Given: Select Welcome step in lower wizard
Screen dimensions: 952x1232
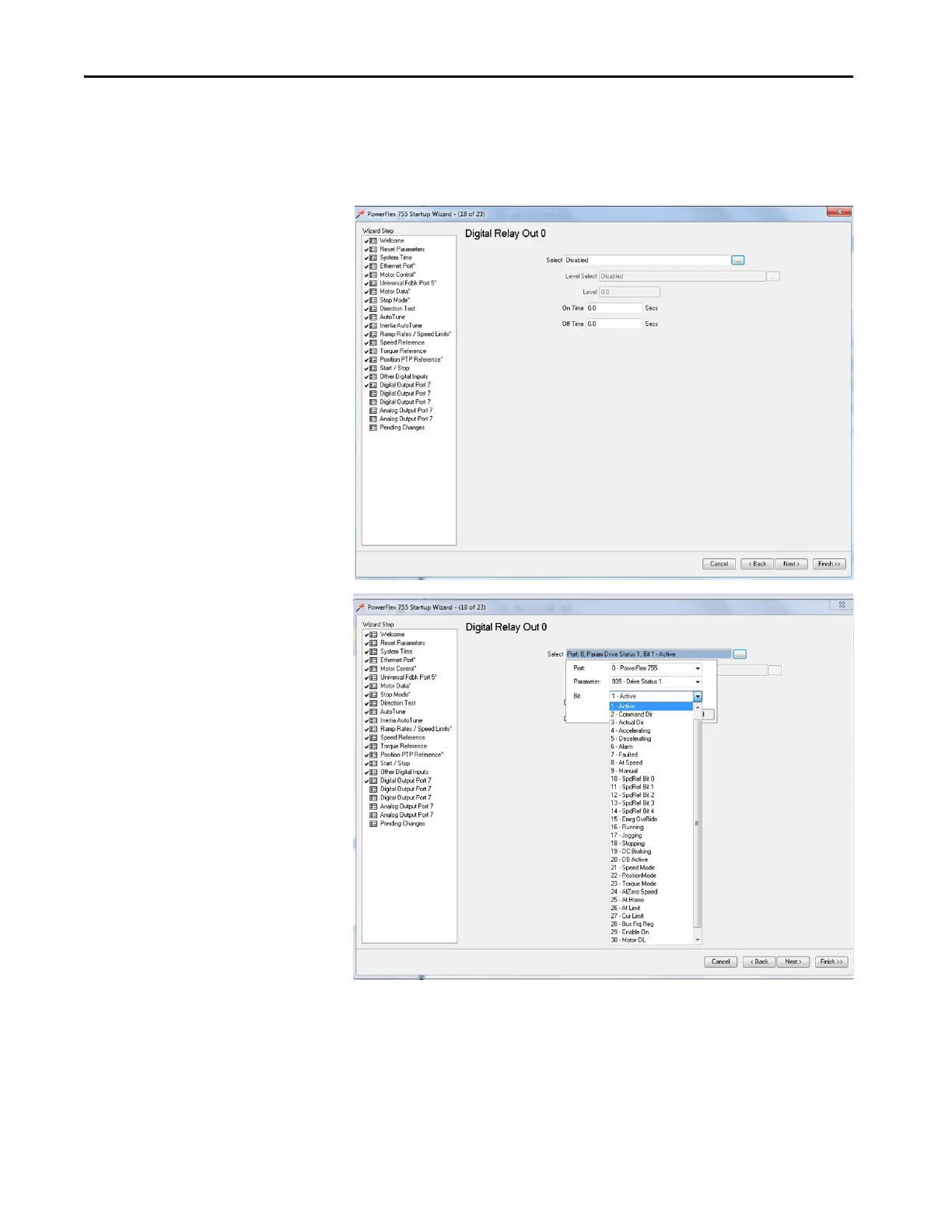Looking at the screenshot, I should [393, 635].
